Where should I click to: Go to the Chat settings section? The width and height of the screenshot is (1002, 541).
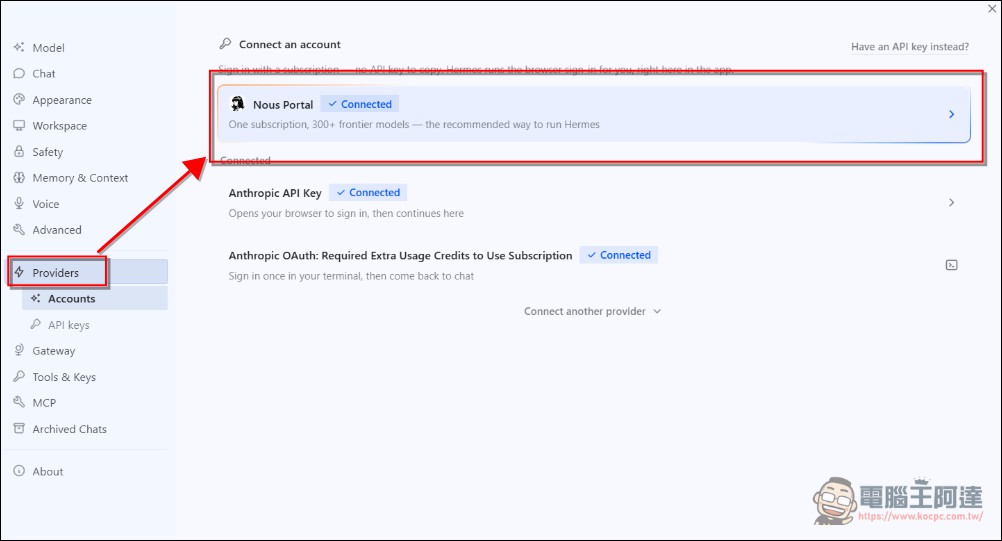click(88, 73)
